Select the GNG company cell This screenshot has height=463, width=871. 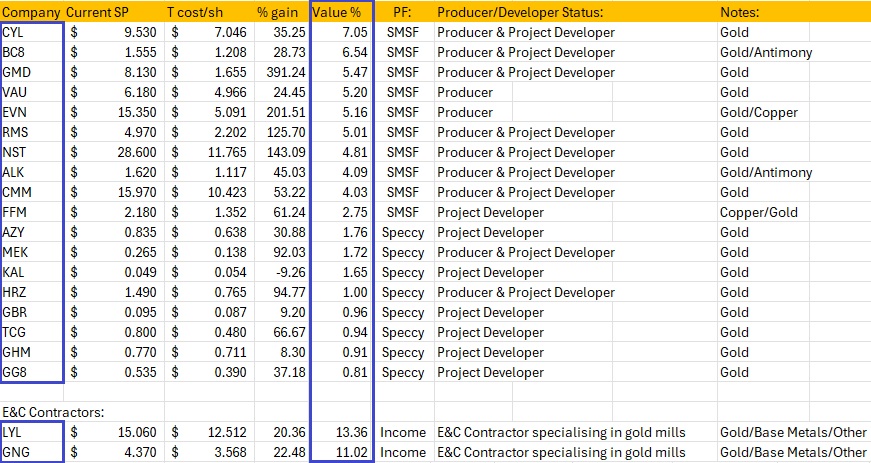click(32, 452)
